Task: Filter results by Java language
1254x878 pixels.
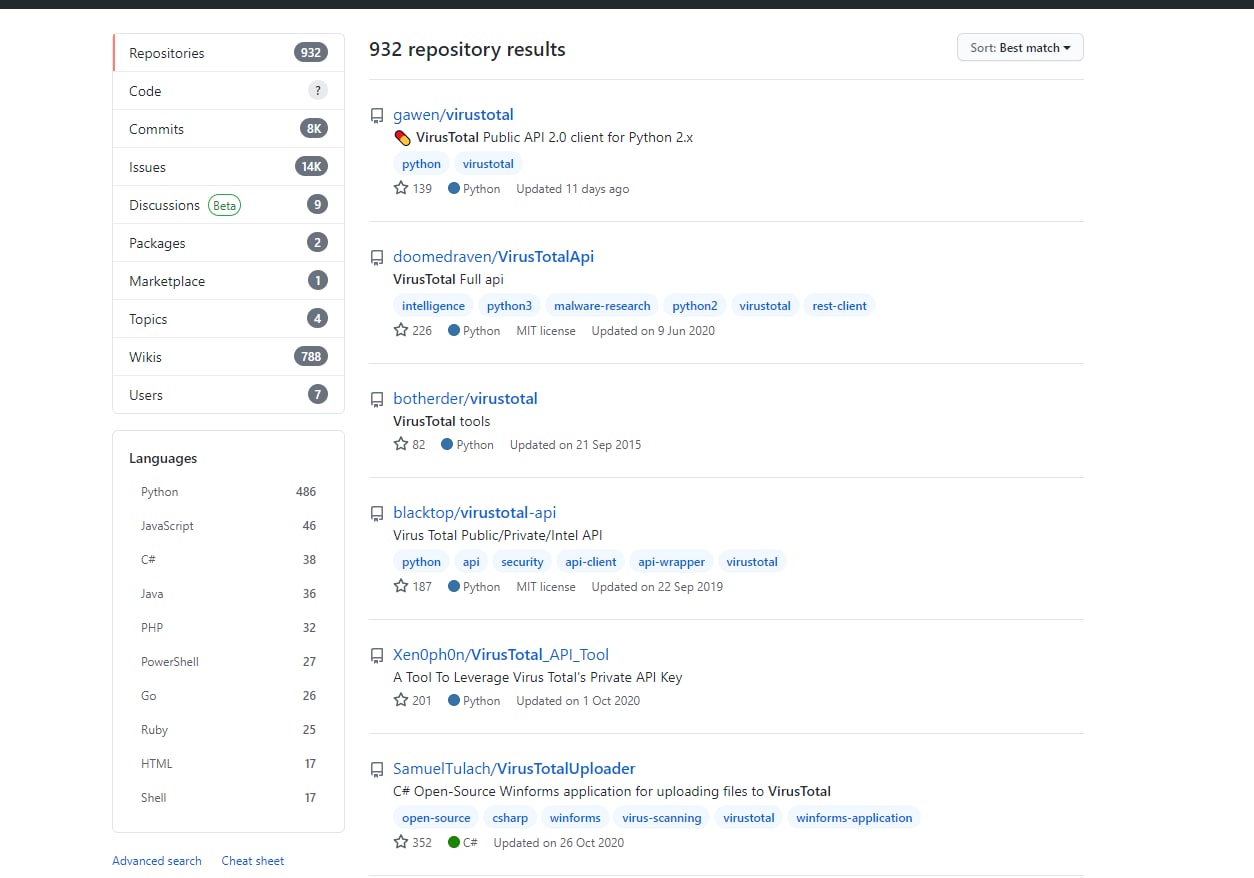Action: point(228,594)
